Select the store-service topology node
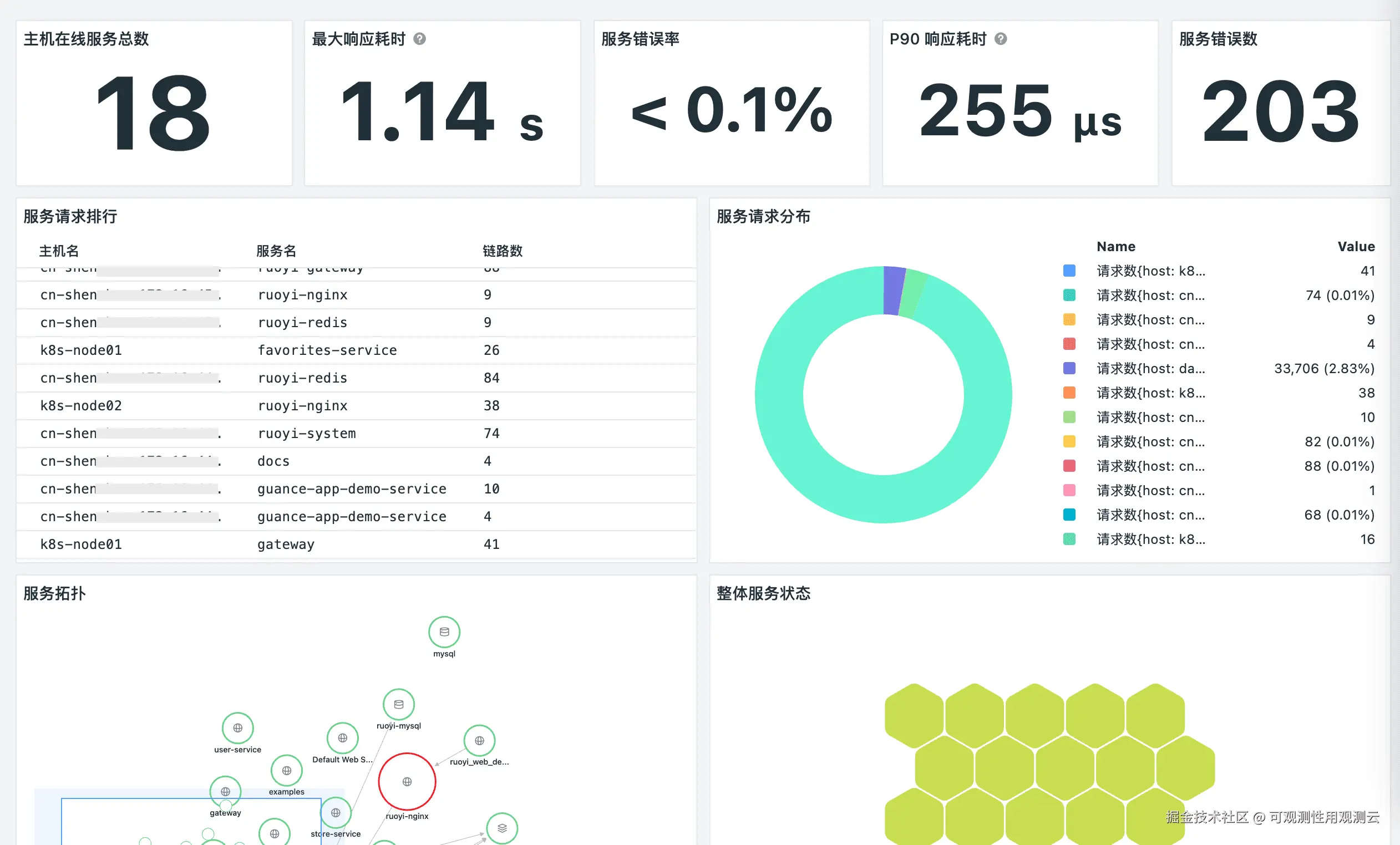Screen dimensions: 1400x845 click(335, 813)
